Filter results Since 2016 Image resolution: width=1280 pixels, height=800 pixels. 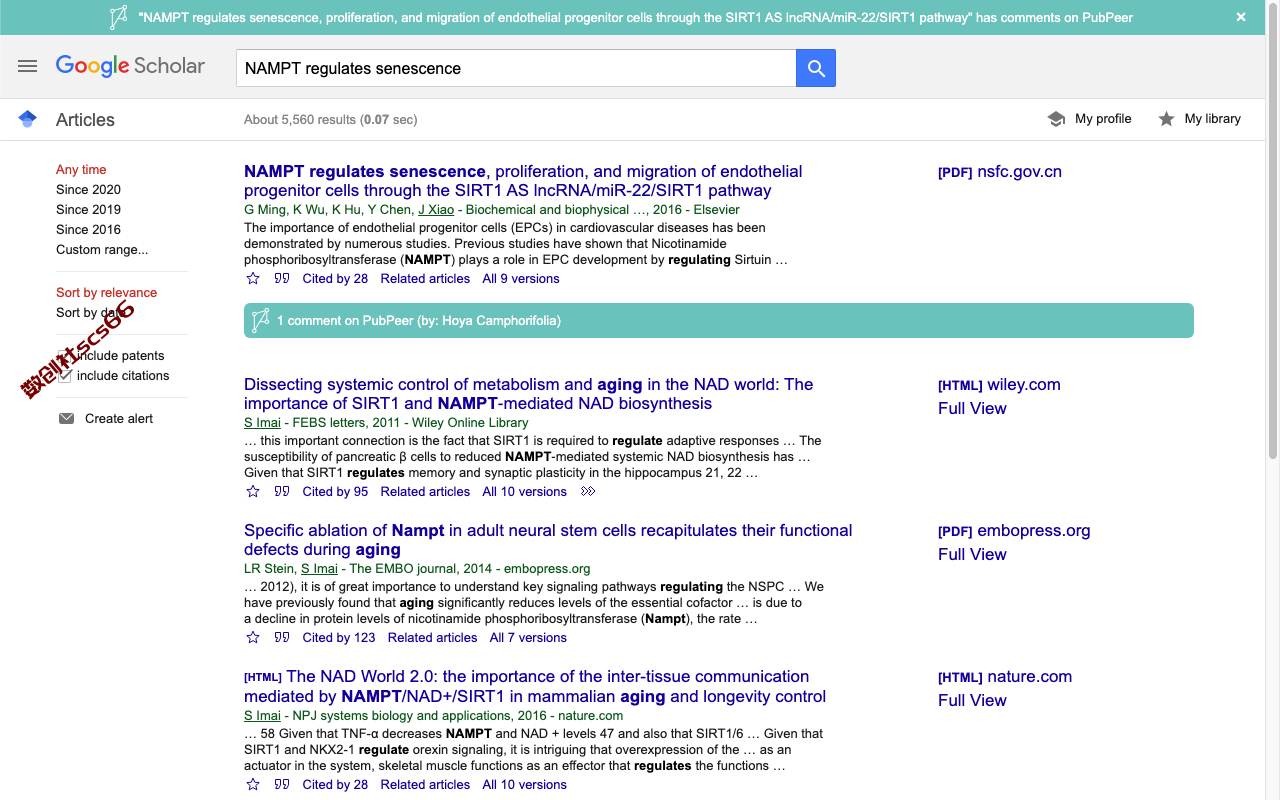pyautogui.click(x=88, y=230)
